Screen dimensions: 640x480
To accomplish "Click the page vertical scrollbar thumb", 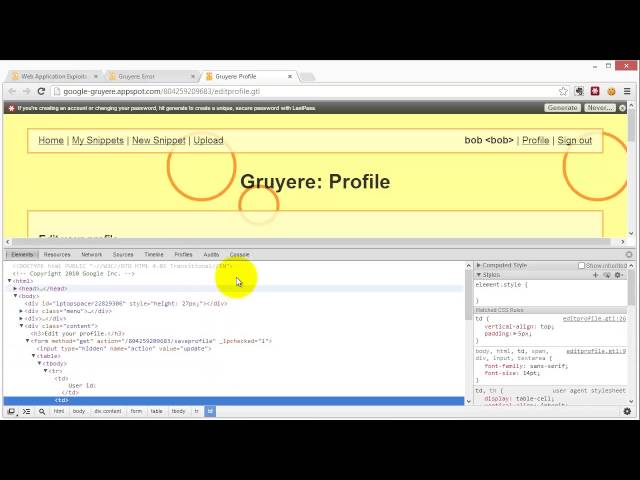I will [x=632, y=124].
